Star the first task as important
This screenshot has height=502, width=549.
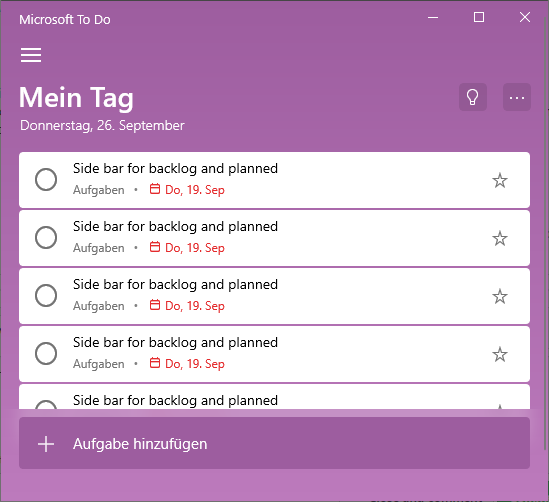click(x=500, y=180)
